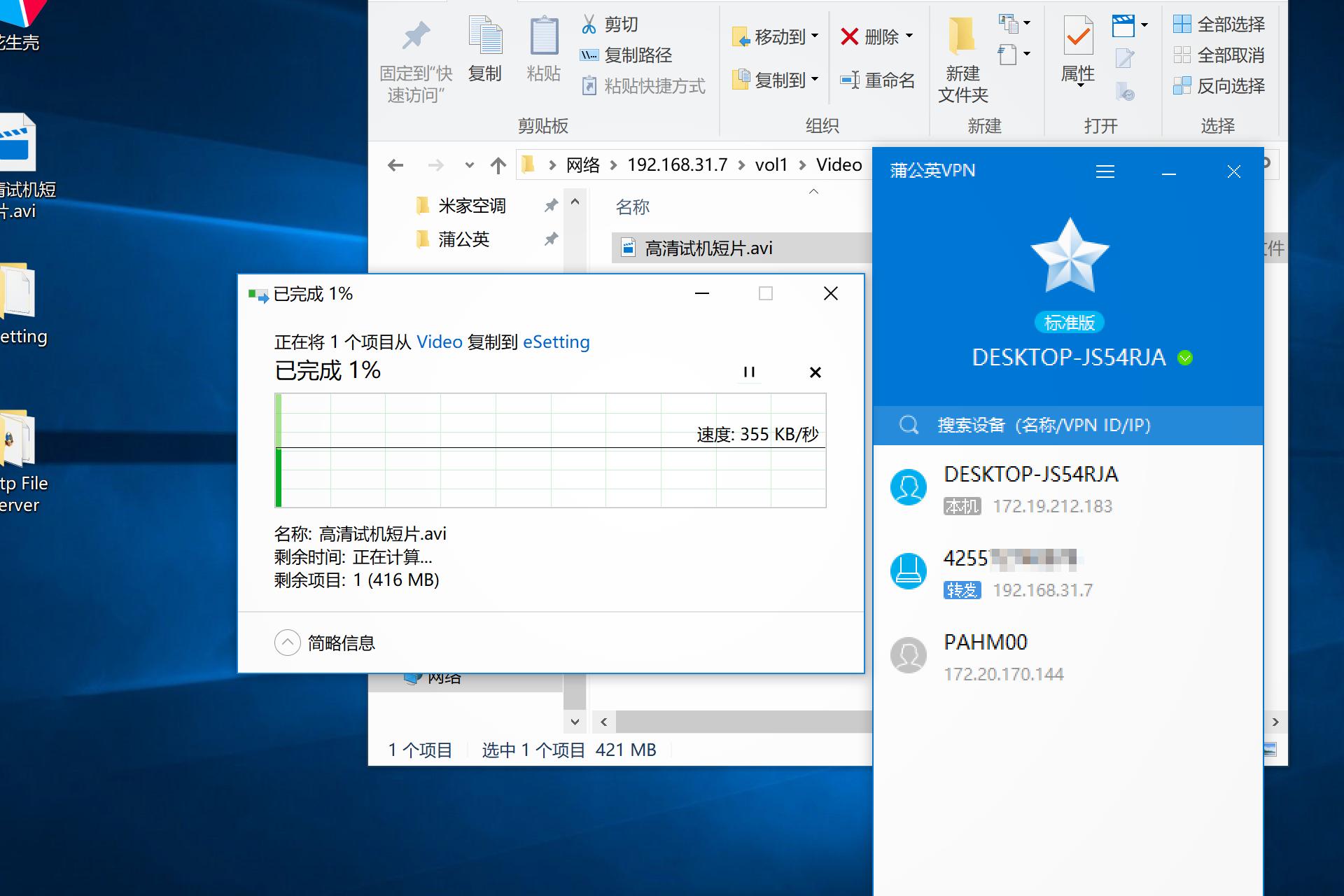Click the Video source link in copy dialog

[x=440, y=342]
